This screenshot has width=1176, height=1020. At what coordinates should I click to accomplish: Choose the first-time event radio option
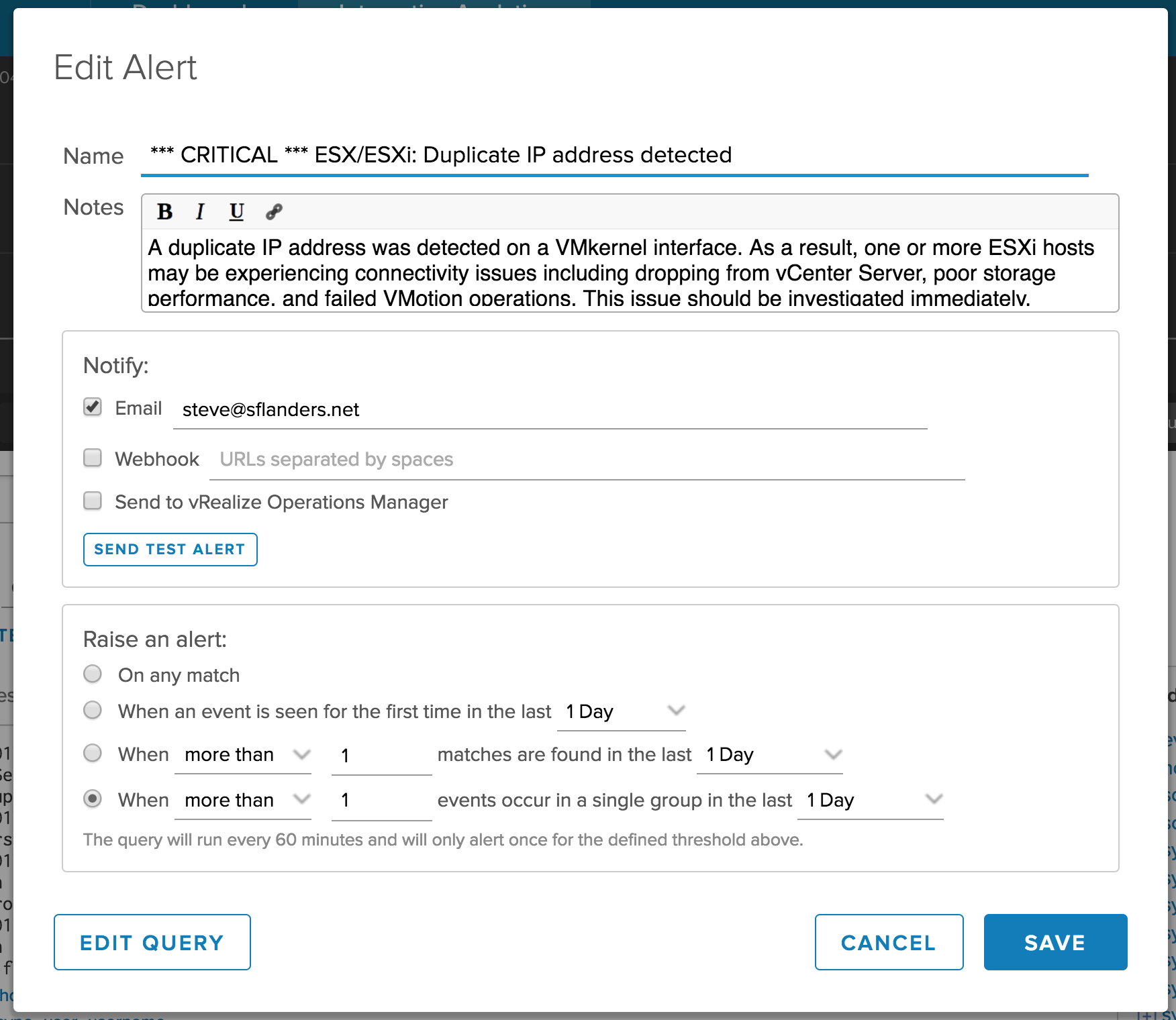tap(93, 710)
